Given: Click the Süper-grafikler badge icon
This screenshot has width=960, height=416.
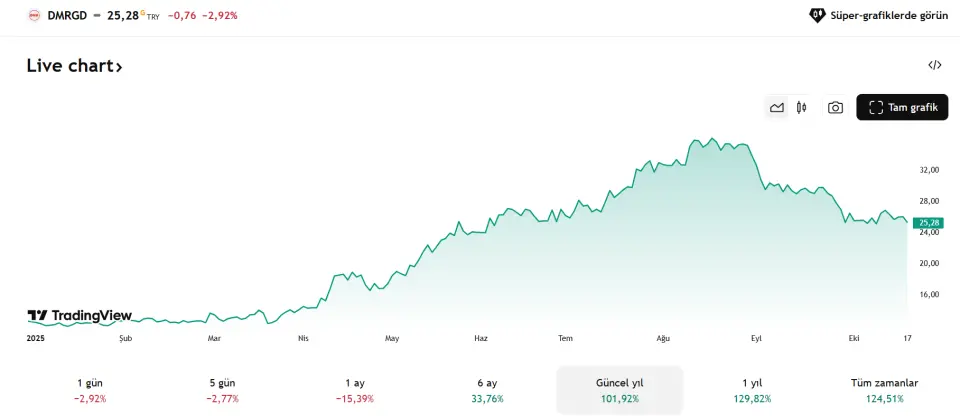Looking at the screenshot, I should [x=816, y=15].
